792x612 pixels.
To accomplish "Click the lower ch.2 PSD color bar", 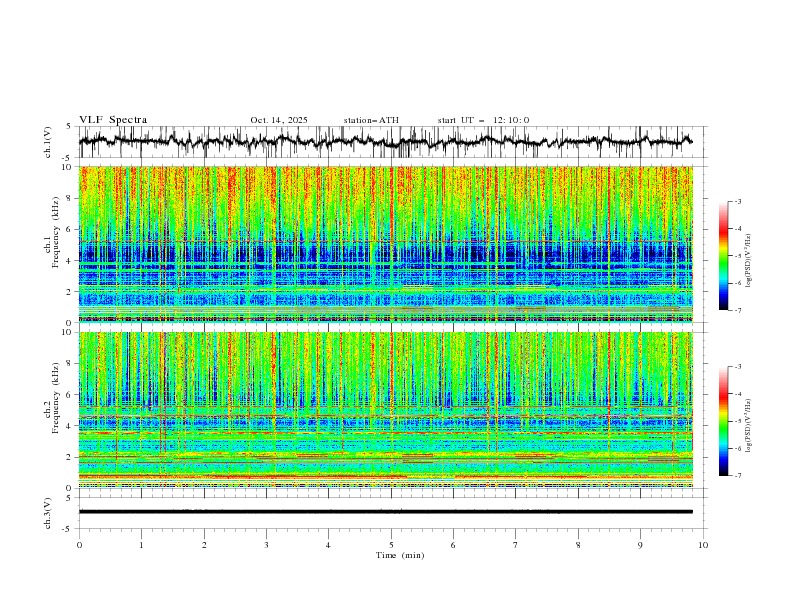I will (x=723, y=421).
